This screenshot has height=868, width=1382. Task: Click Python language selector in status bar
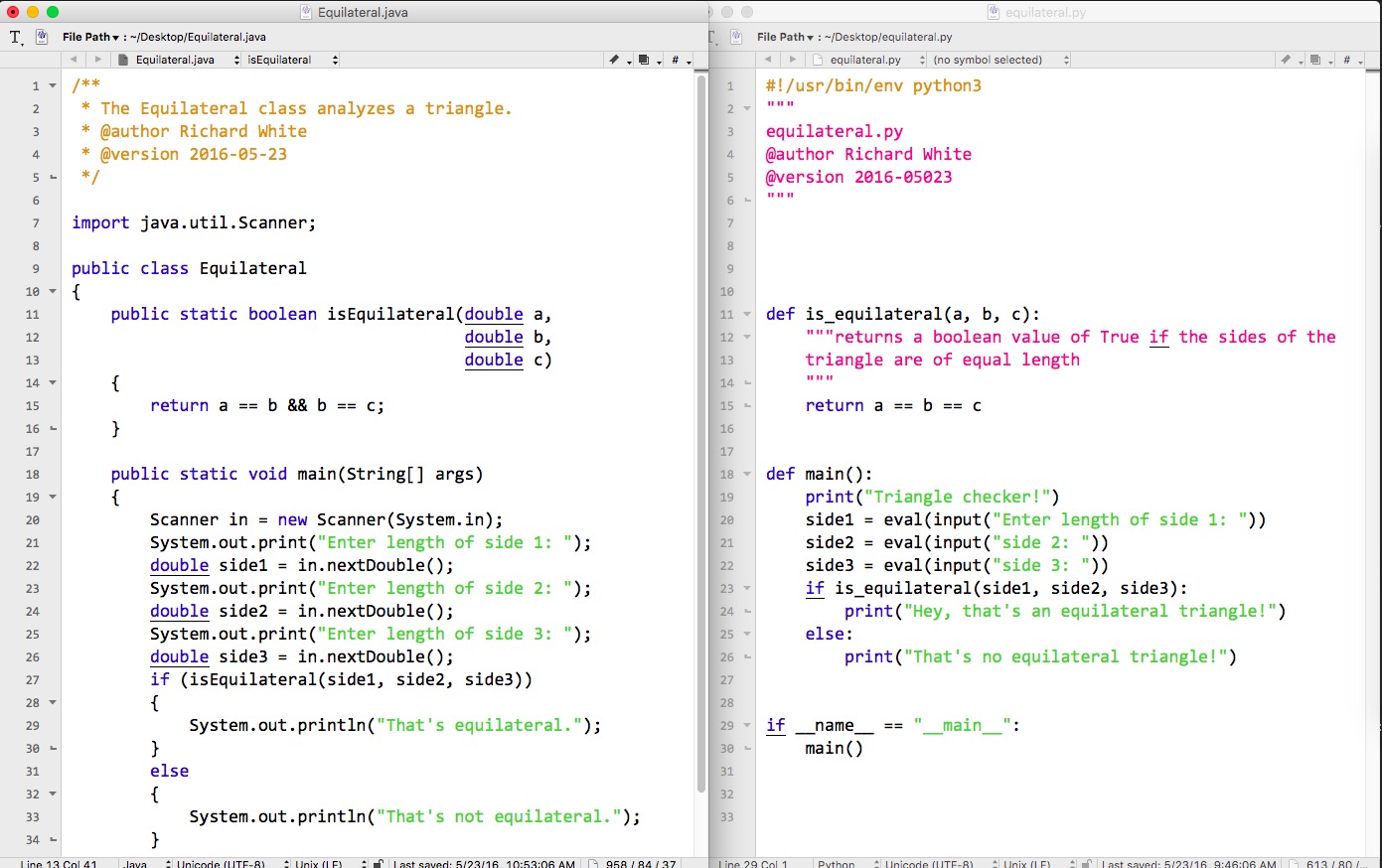(x=845, y=863)
